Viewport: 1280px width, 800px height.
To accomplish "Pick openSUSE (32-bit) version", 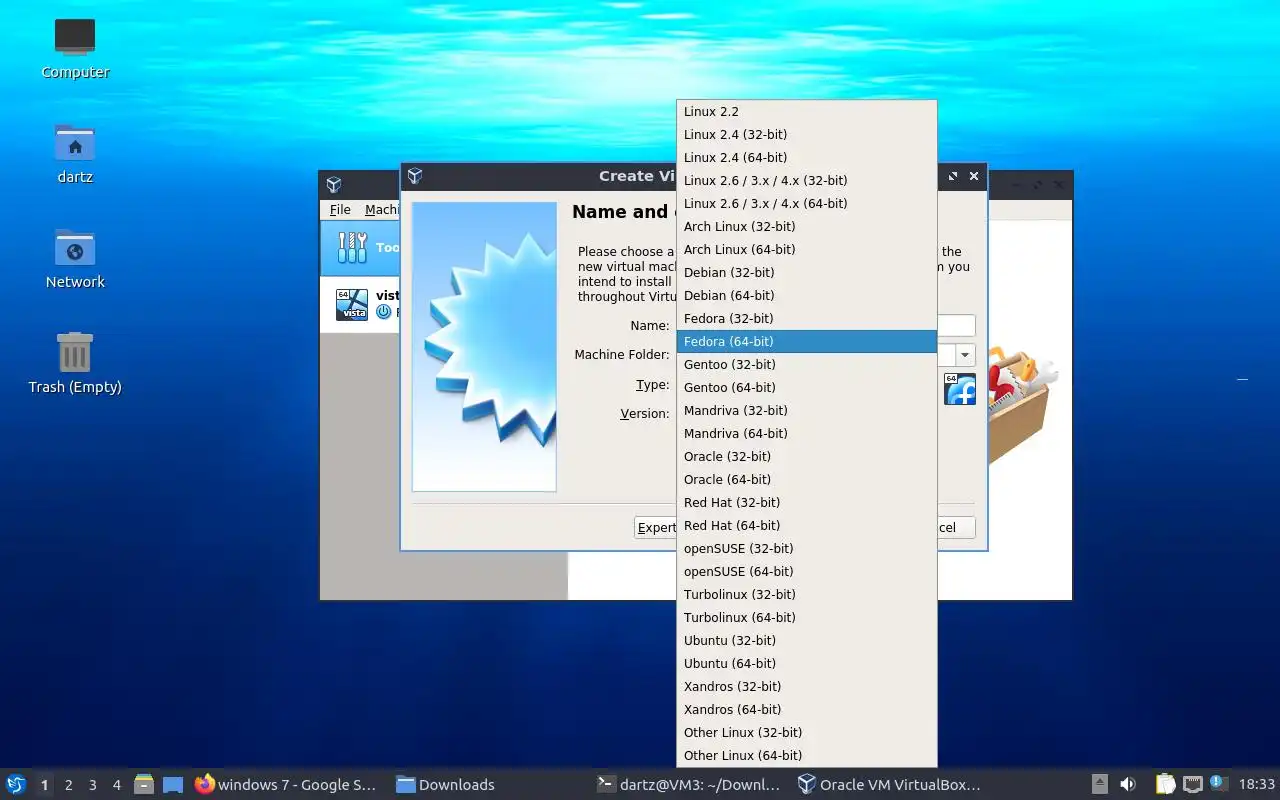I will [x=807, y=548].
